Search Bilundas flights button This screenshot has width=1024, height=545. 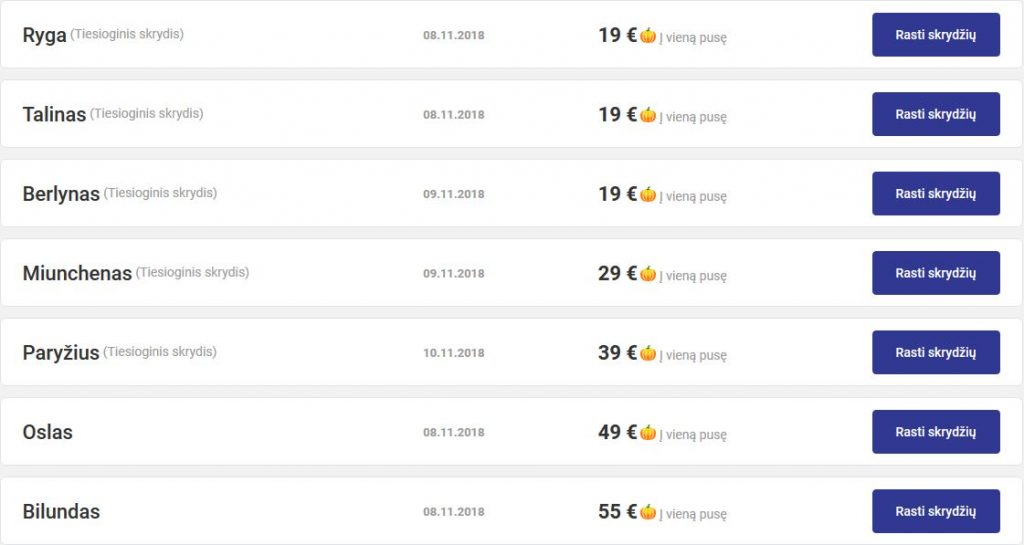[936, 511]
